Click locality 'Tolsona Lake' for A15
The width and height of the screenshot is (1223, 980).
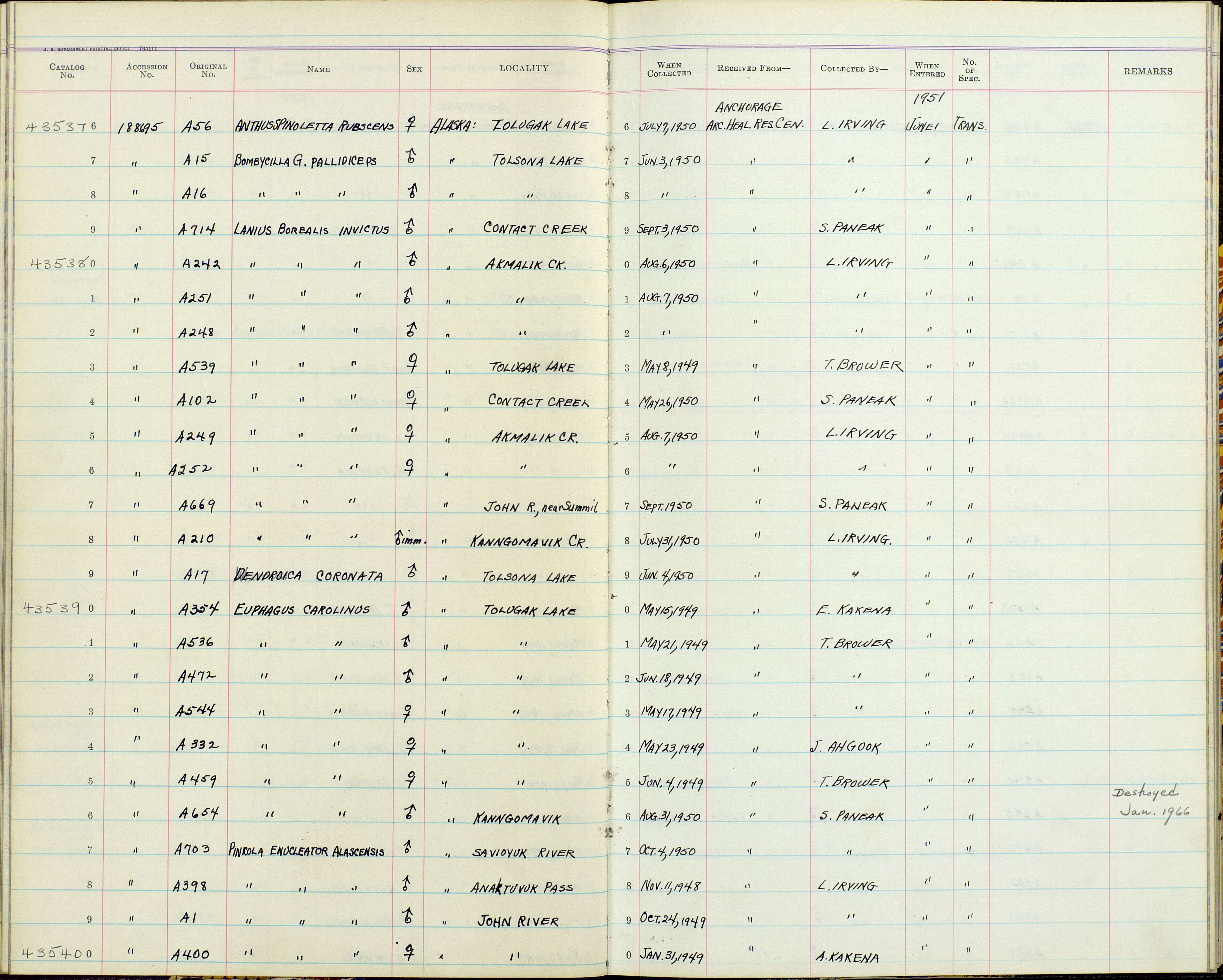click(538, 160)
